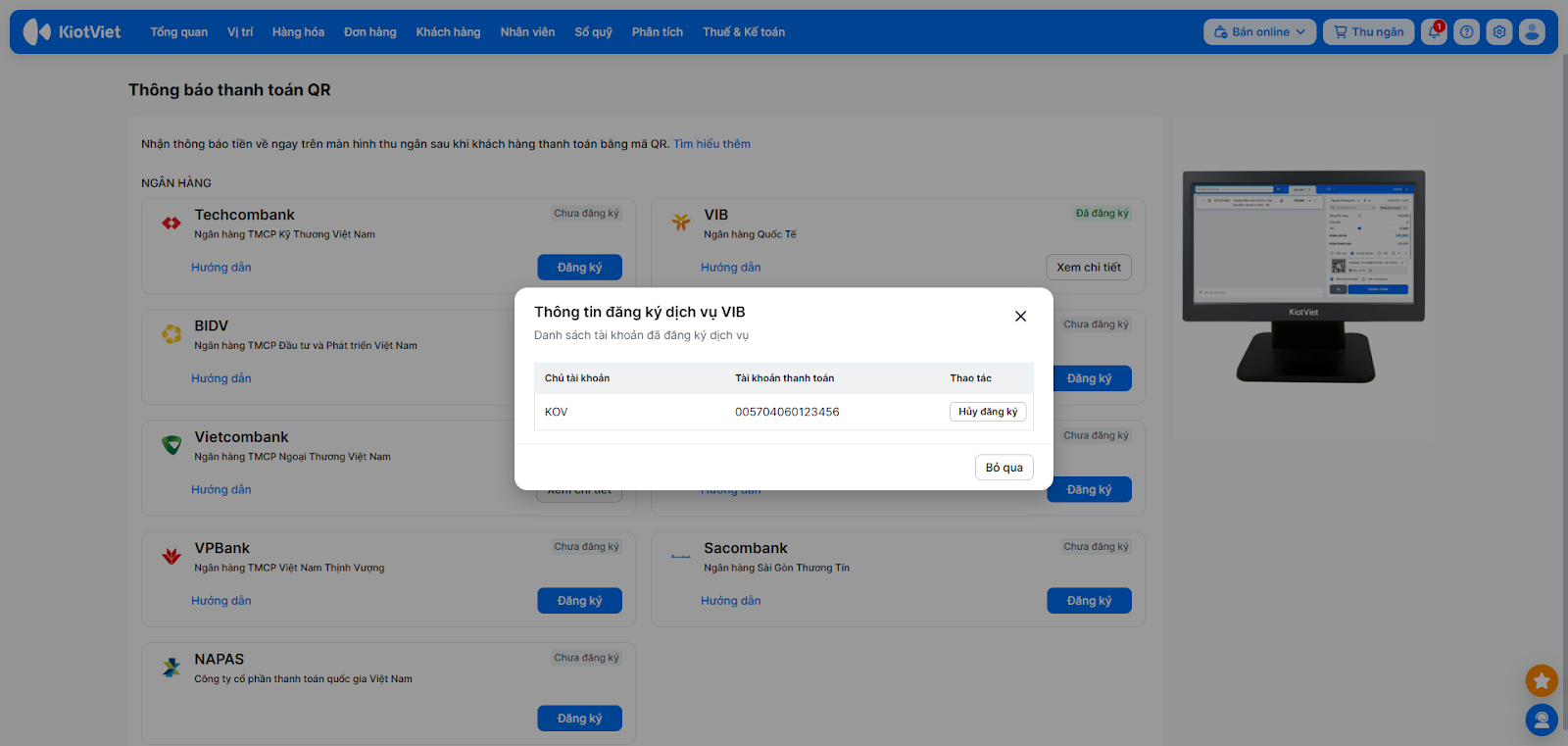Image resolution: width=1568 pixels, height=746 pixels.
Task: Go to Thuế & Kế toán menu
Action: point(743,32)
